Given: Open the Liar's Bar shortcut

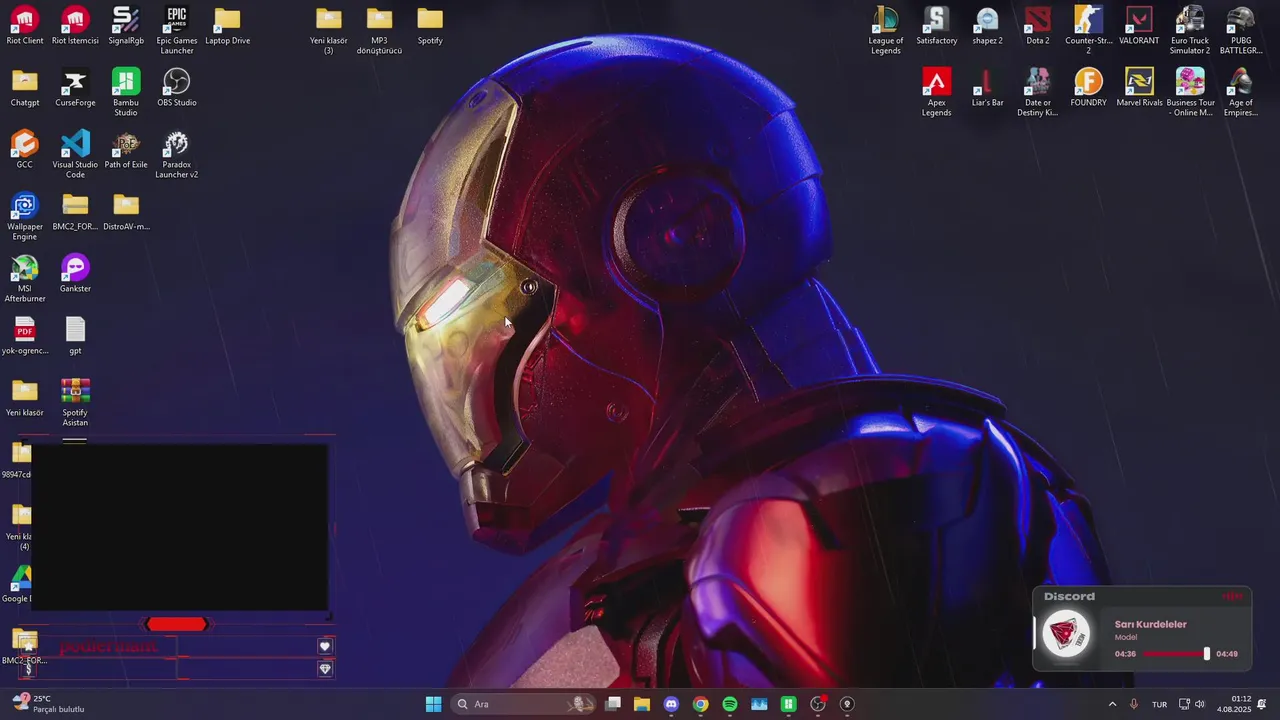Looking at the screenshot, I should [x=987, y=88].
